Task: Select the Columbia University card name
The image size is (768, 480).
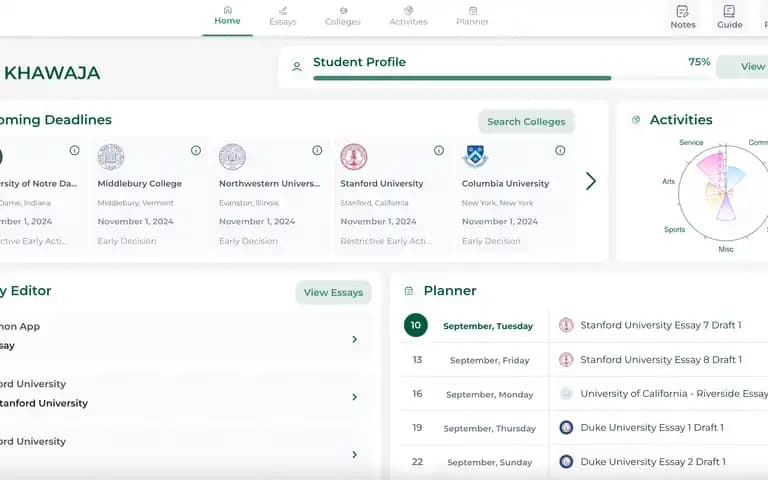Action: pos(505,184)
